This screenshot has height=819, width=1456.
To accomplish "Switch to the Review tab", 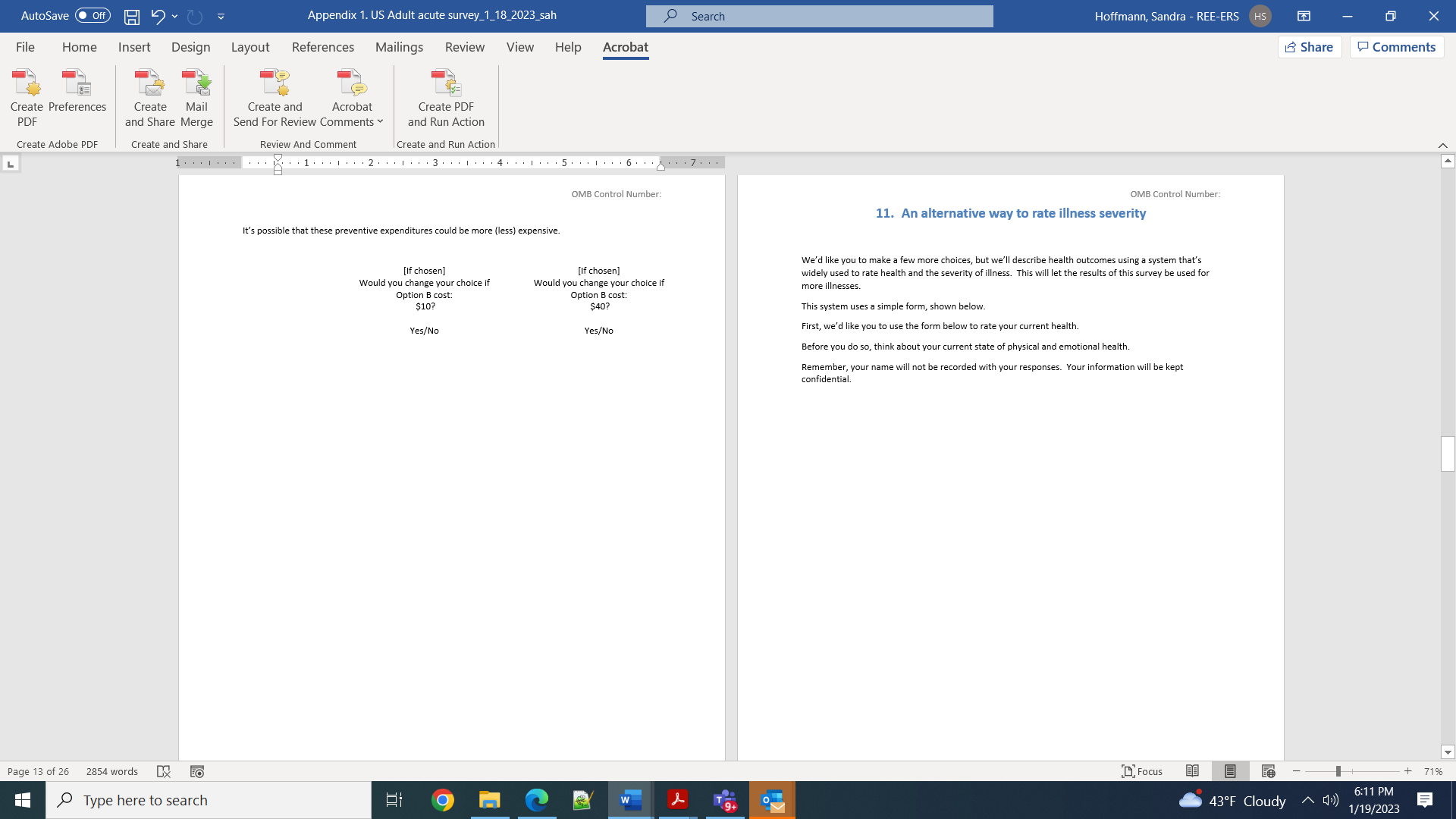I will click(464, 47).
